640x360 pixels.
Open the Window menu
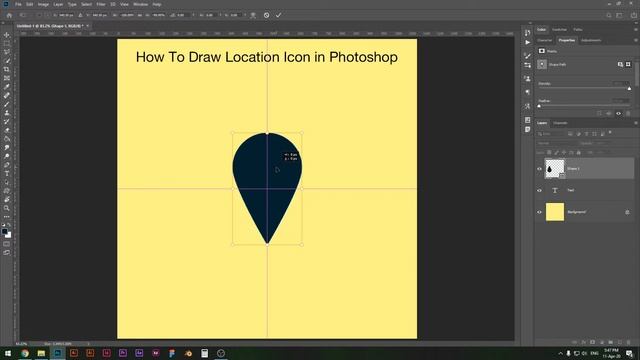pyautogui.click(x=140, y=4)
